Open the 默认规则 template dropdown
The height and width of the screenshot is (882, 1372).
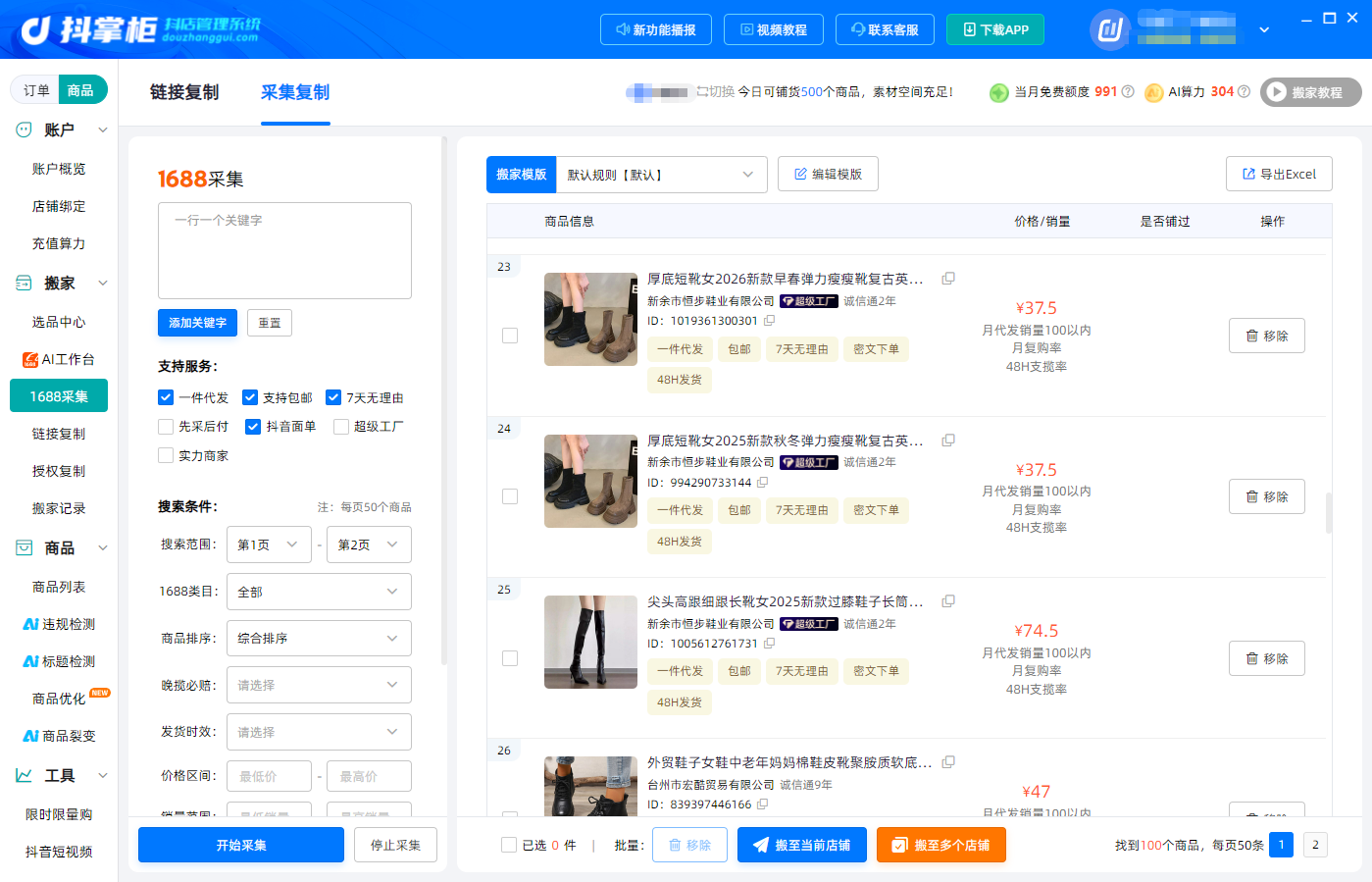[x=662, y=175]
